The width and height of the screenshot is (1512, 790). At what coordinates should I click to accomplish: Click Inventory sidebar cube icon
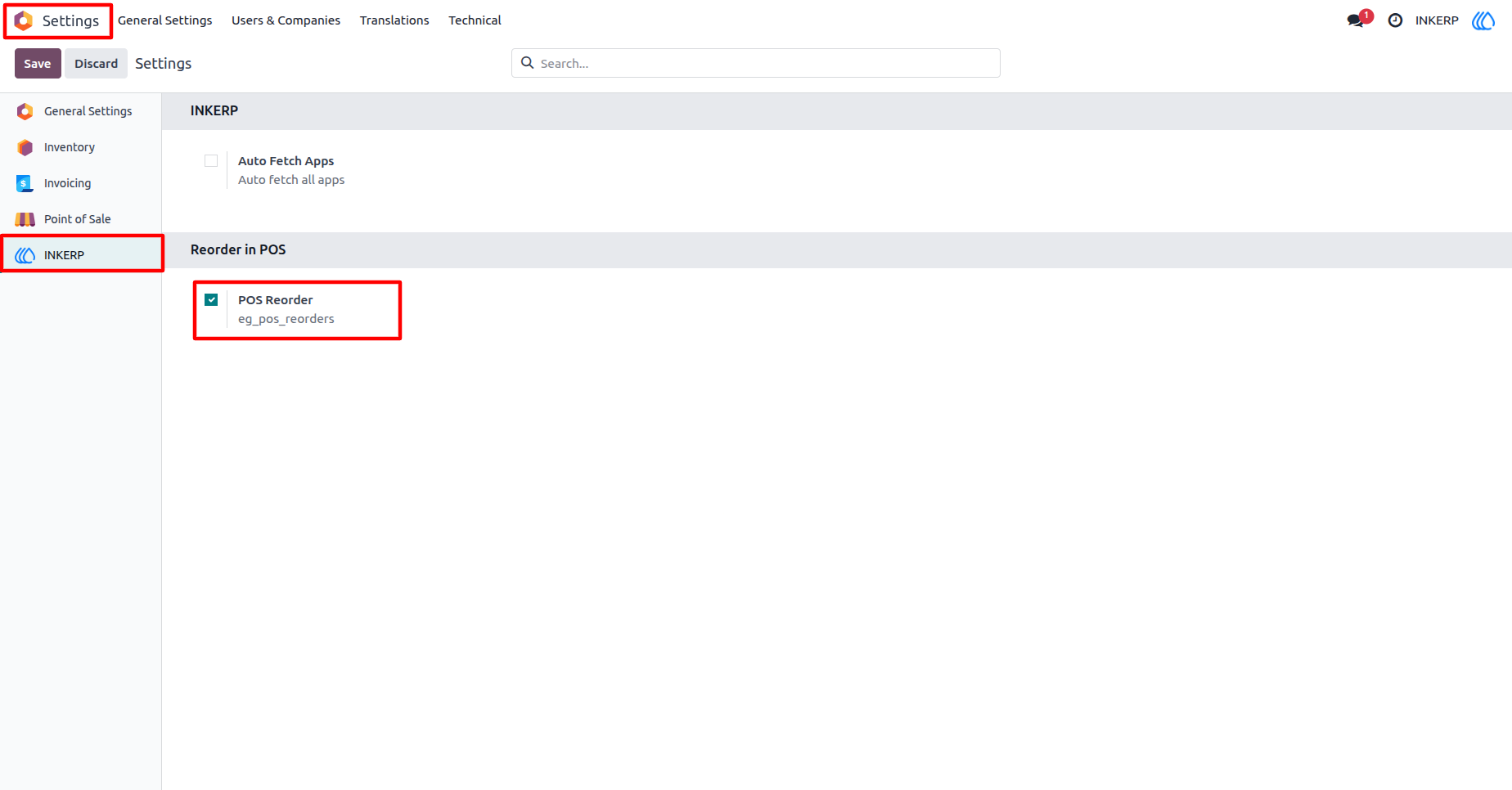(x=25, y=147)
